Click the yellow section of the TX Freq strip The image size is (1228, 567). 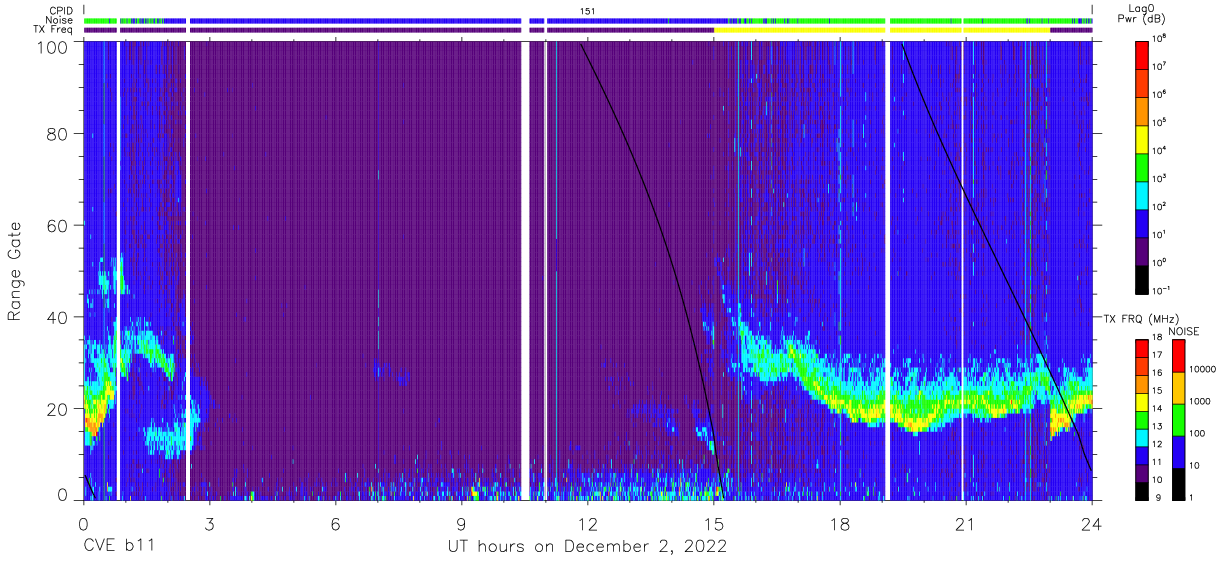[x=882, y=30]
